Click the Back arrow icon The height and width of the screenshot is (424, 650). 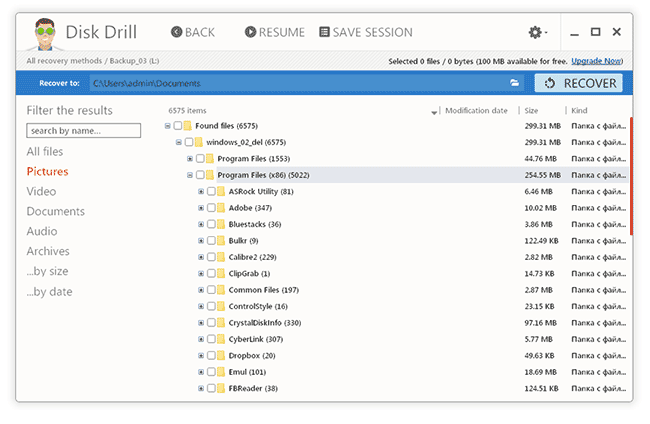[177, 32]
